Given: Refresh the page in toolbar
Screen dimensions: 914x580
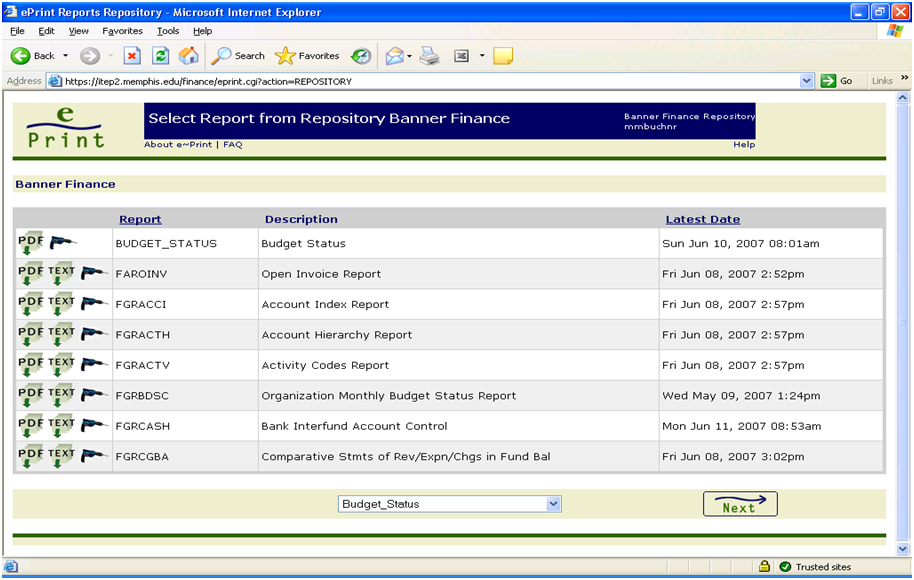Looking at the screenshot, I should point(160,56).
